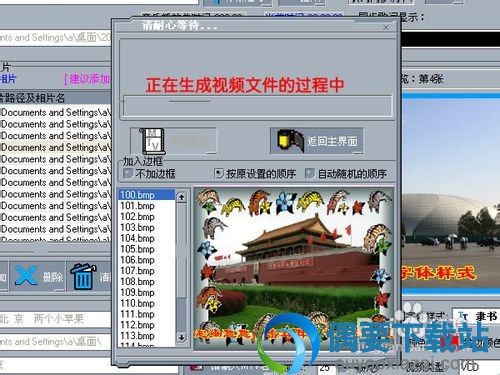Open the 隶书 font style dropdown

pos(476,316)
